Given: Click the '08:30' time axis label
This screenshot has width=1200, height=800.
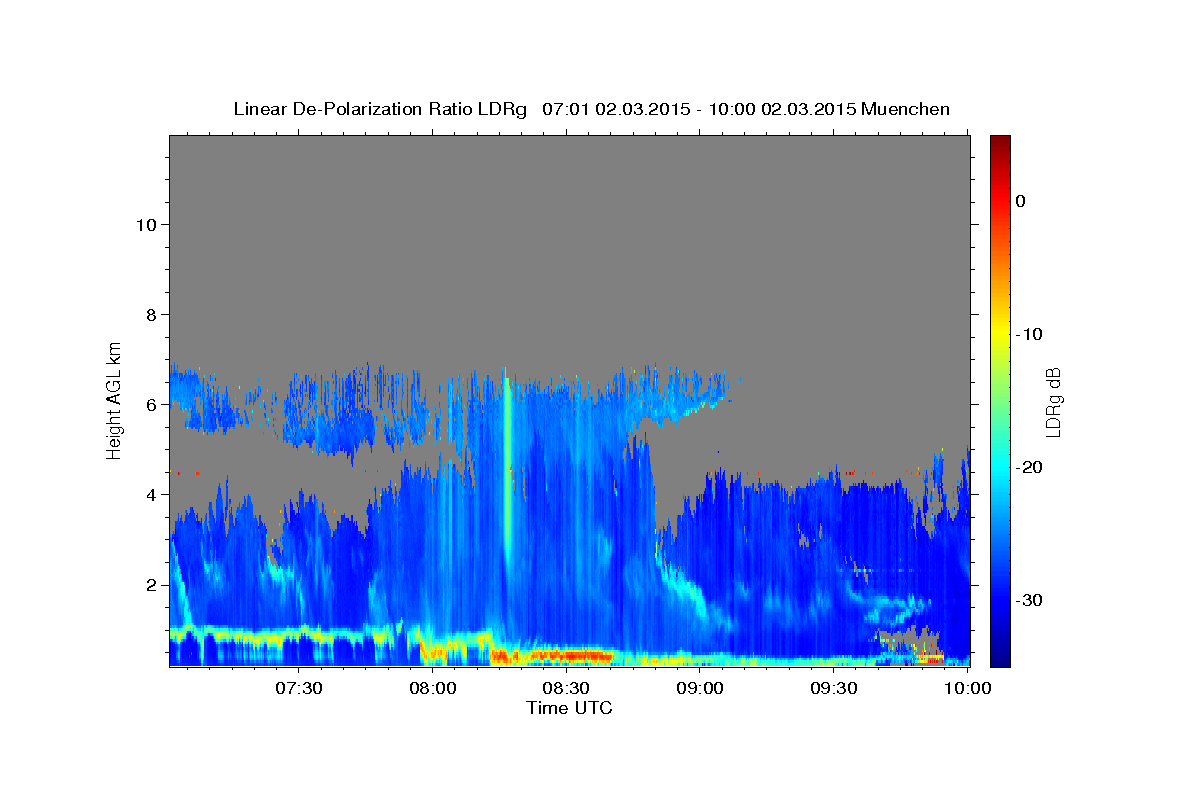Looking at the screenshot, I should click(x=566, y=688).
